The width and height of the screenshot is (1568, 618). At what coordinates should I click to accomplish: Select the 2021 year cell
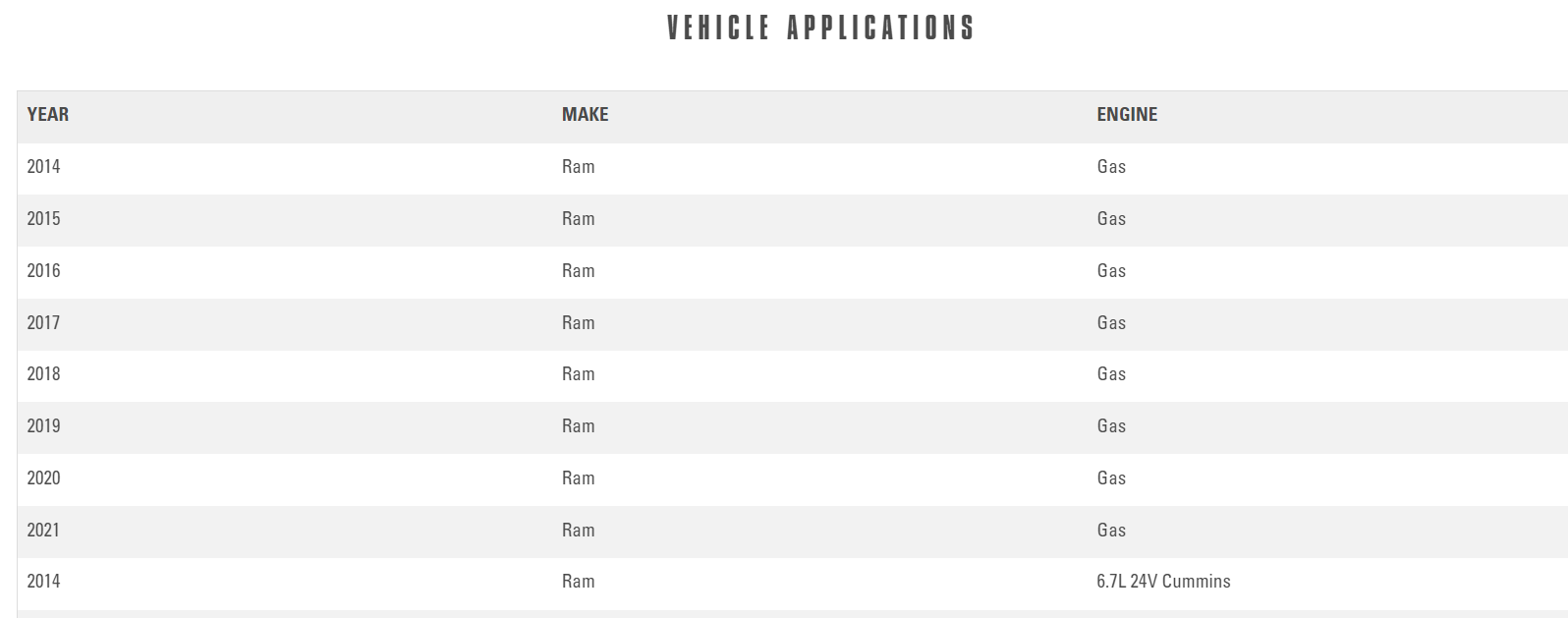[x=43, y=531]
